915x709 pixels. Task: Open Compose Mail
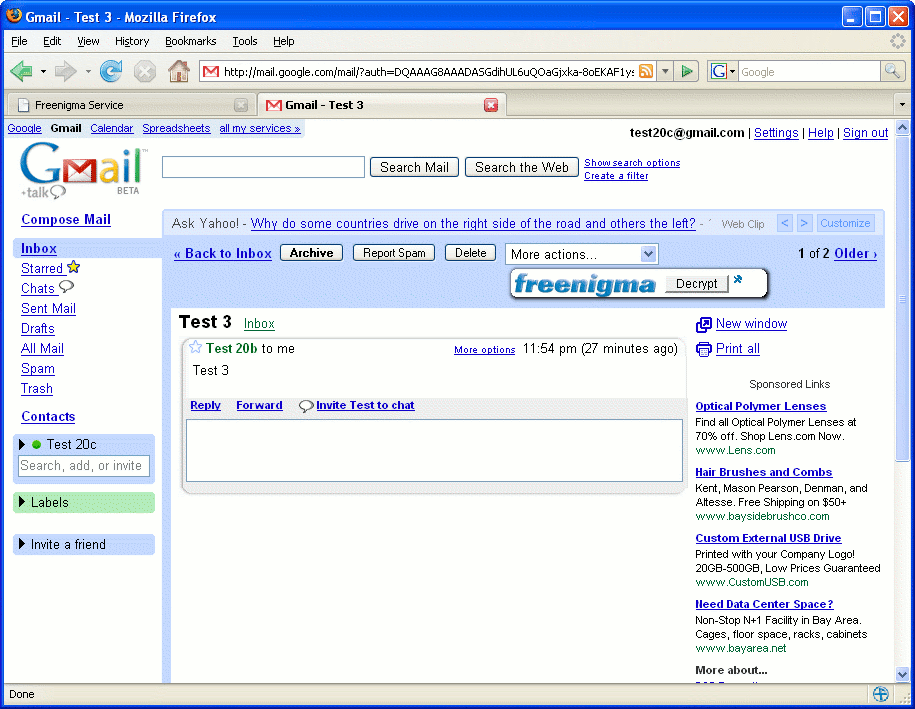coord(66,219)
